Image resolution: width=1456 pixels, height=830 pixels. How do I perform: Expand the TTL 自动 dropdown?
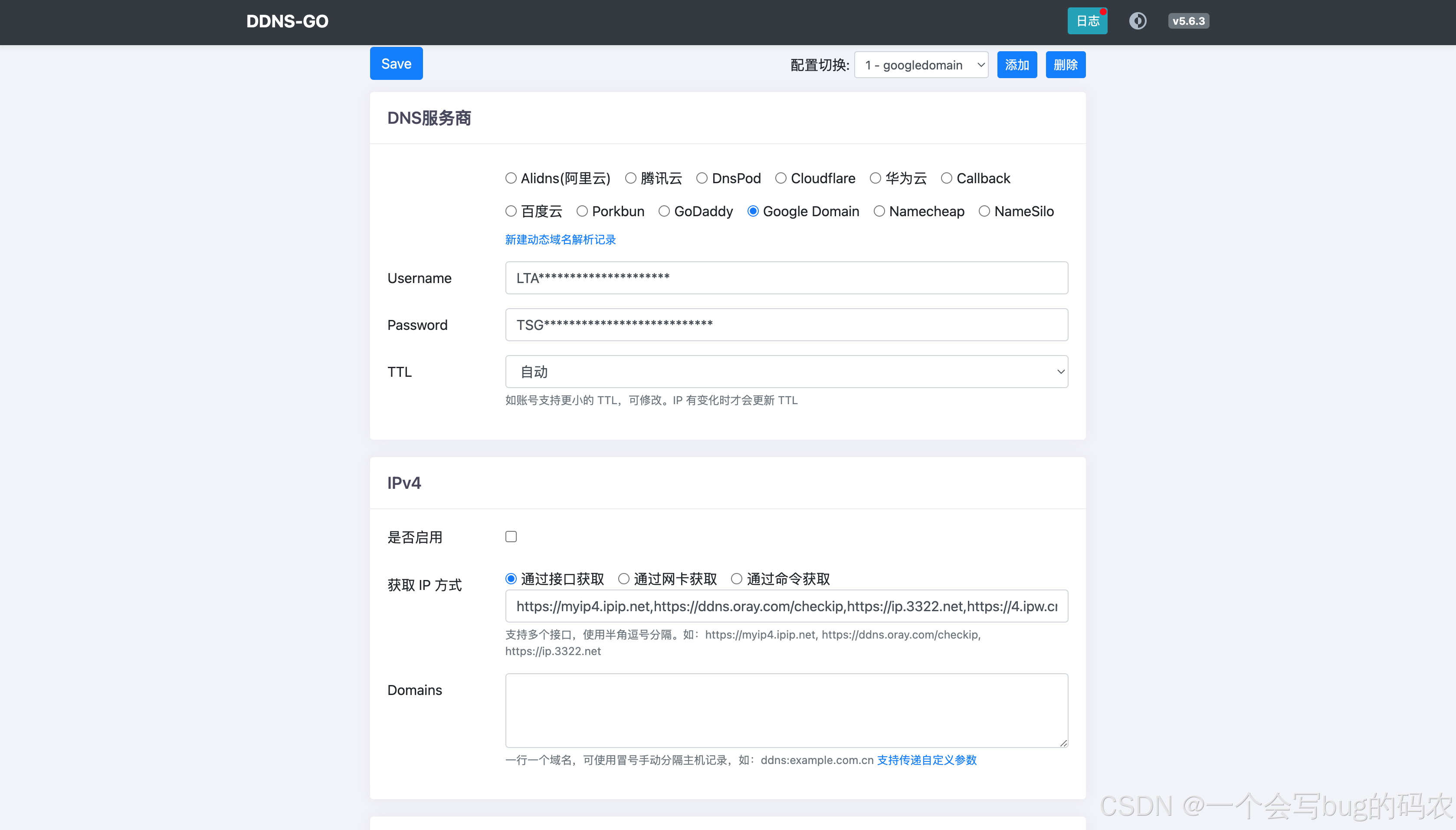coord(786,372)
